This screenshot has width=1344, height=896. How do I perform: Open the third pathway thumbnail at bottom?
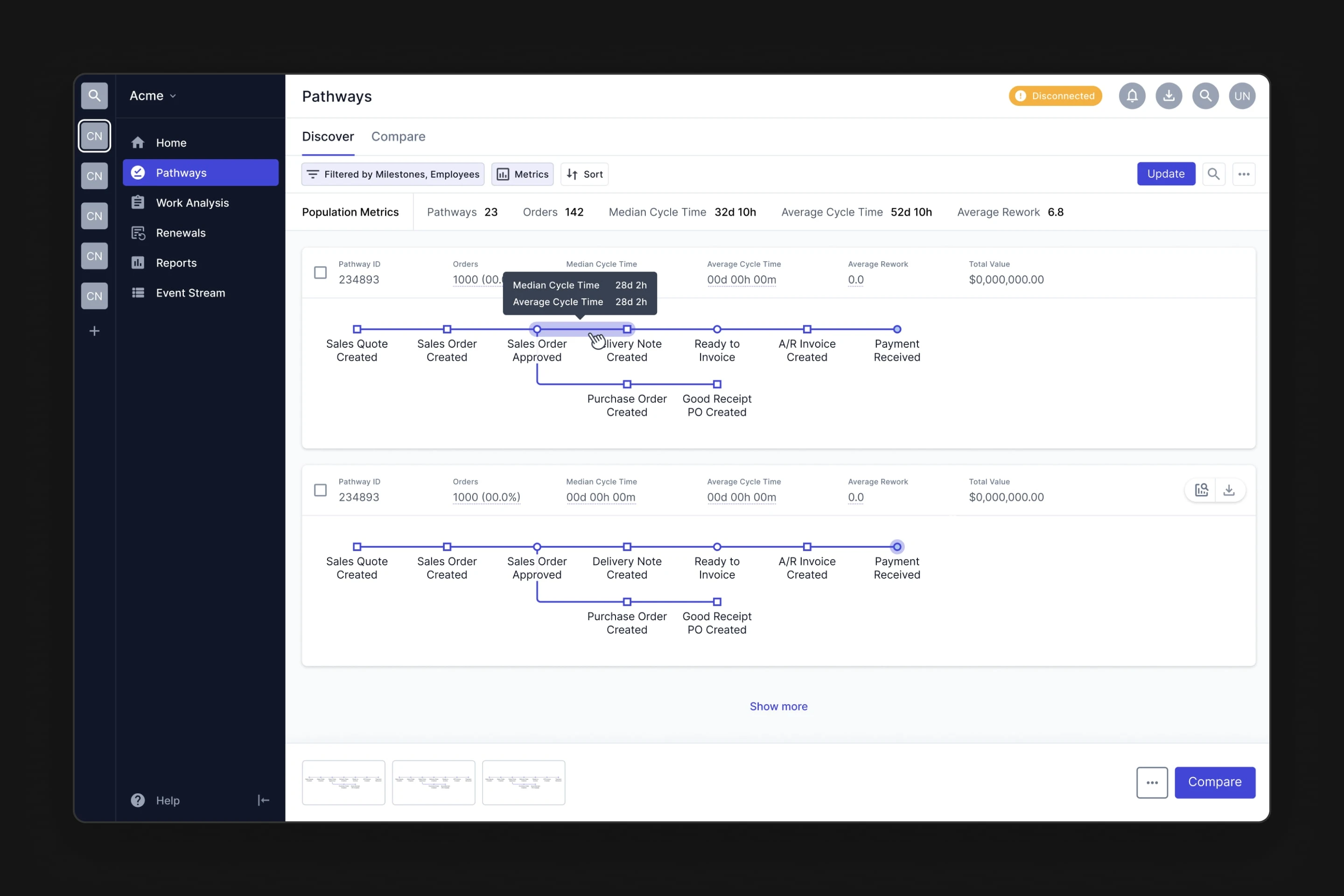pos(524,782)
